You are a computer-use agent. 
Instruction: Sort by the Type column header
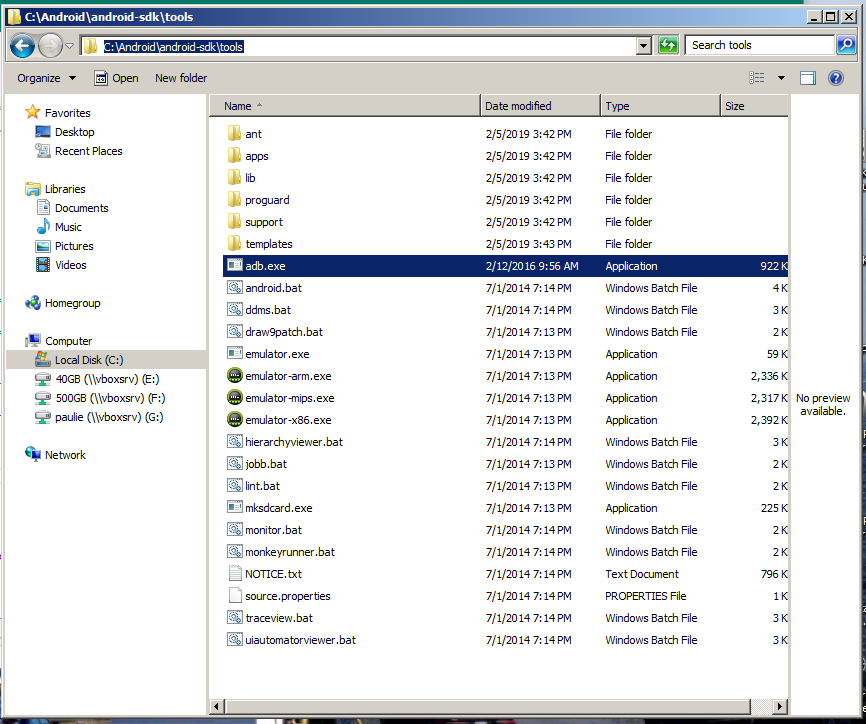click(x=661, y=106)
